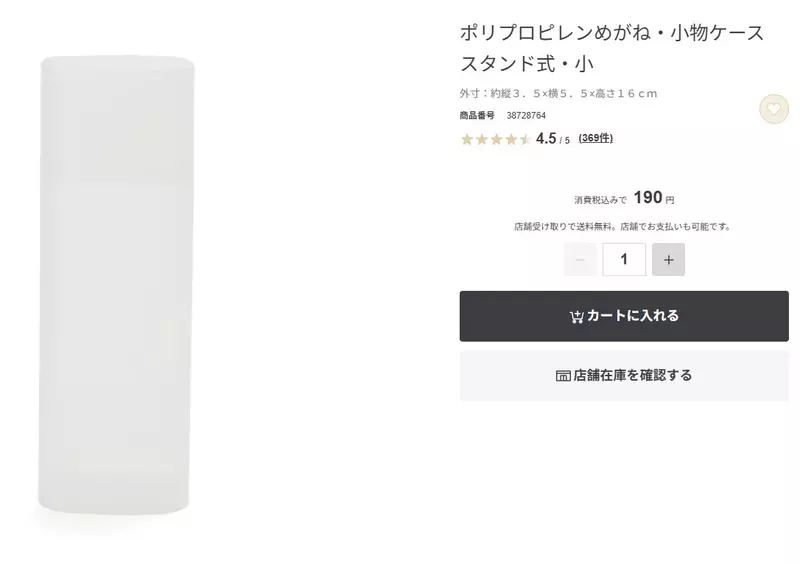Viewport: 800px width, 564px height.
Task: Decrease quantity with the minus button
Action: coord(580,260)
